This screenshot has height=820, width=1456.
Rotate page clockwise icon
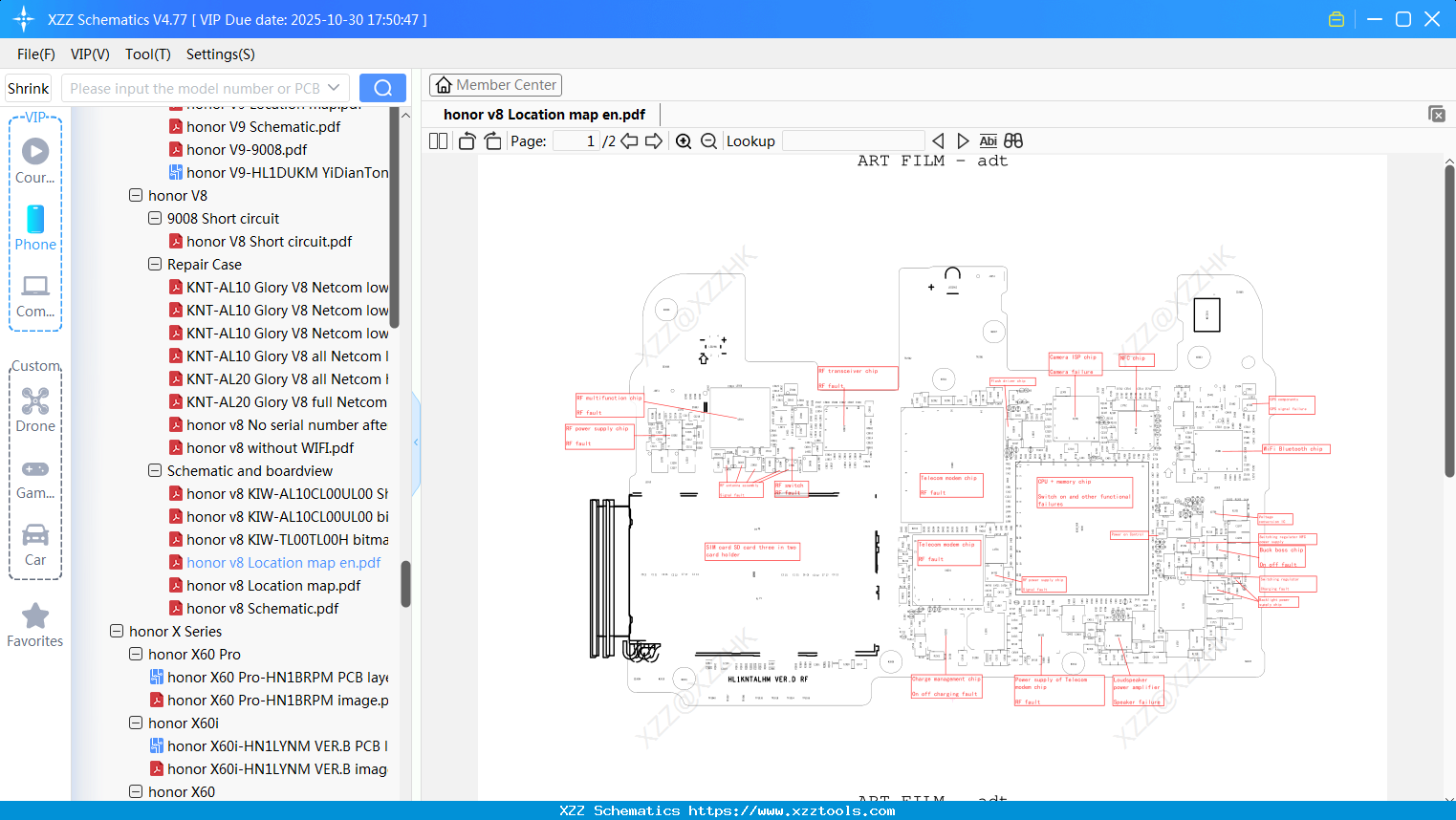pos(492,141)
